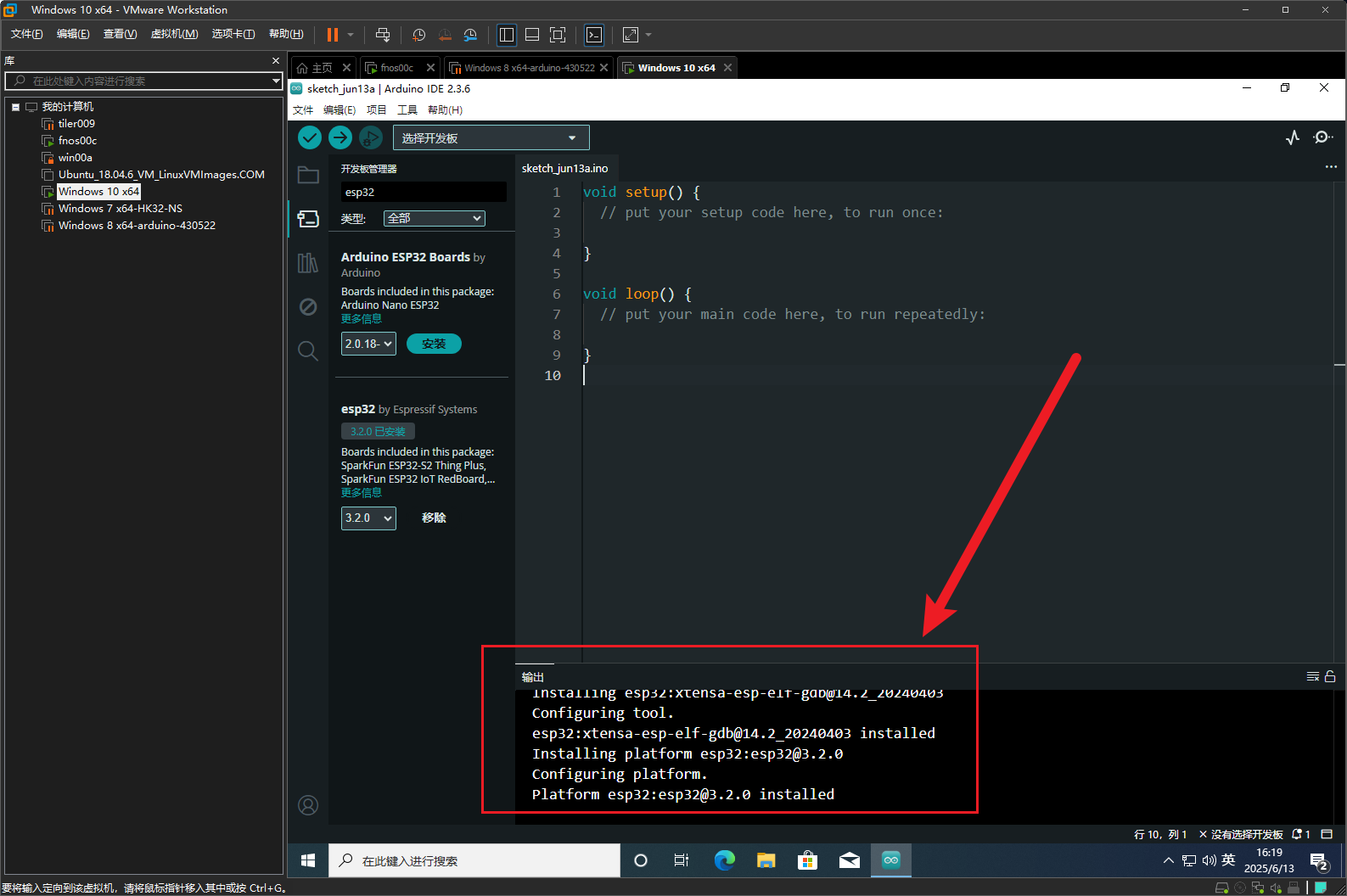1347x896 pixels.
Task: Click the Windows taskbar search box
Action: (x=474, y=860)
